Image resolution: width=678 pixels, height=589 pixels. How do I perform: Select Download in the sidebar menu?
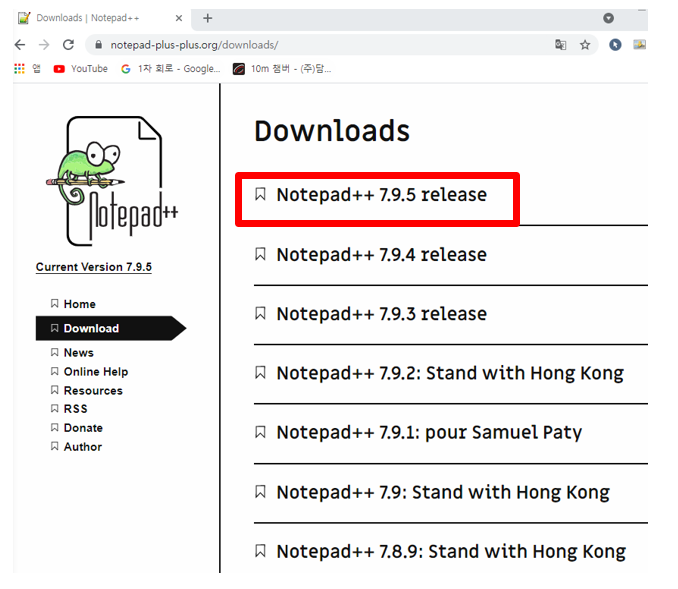click(x=111, y=328)
